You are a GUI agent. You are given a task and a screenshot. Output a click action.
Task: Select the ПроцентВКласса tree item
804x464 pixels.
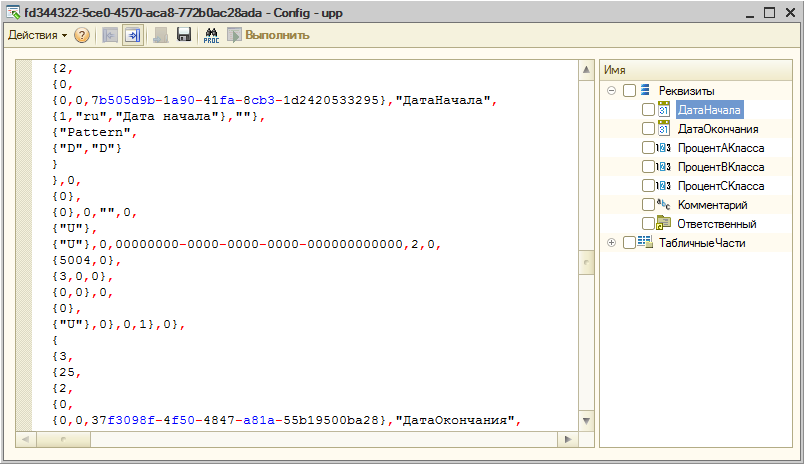point(721,167)
